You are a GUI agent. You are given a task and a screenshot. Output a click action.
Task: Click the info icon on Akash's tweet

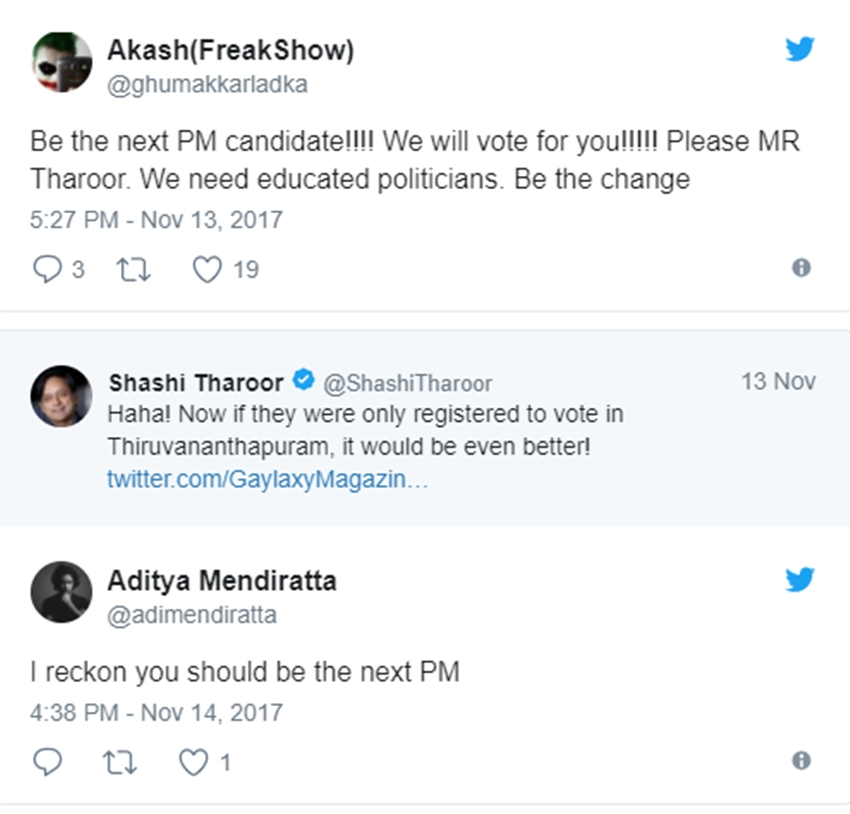pos(800,268)
